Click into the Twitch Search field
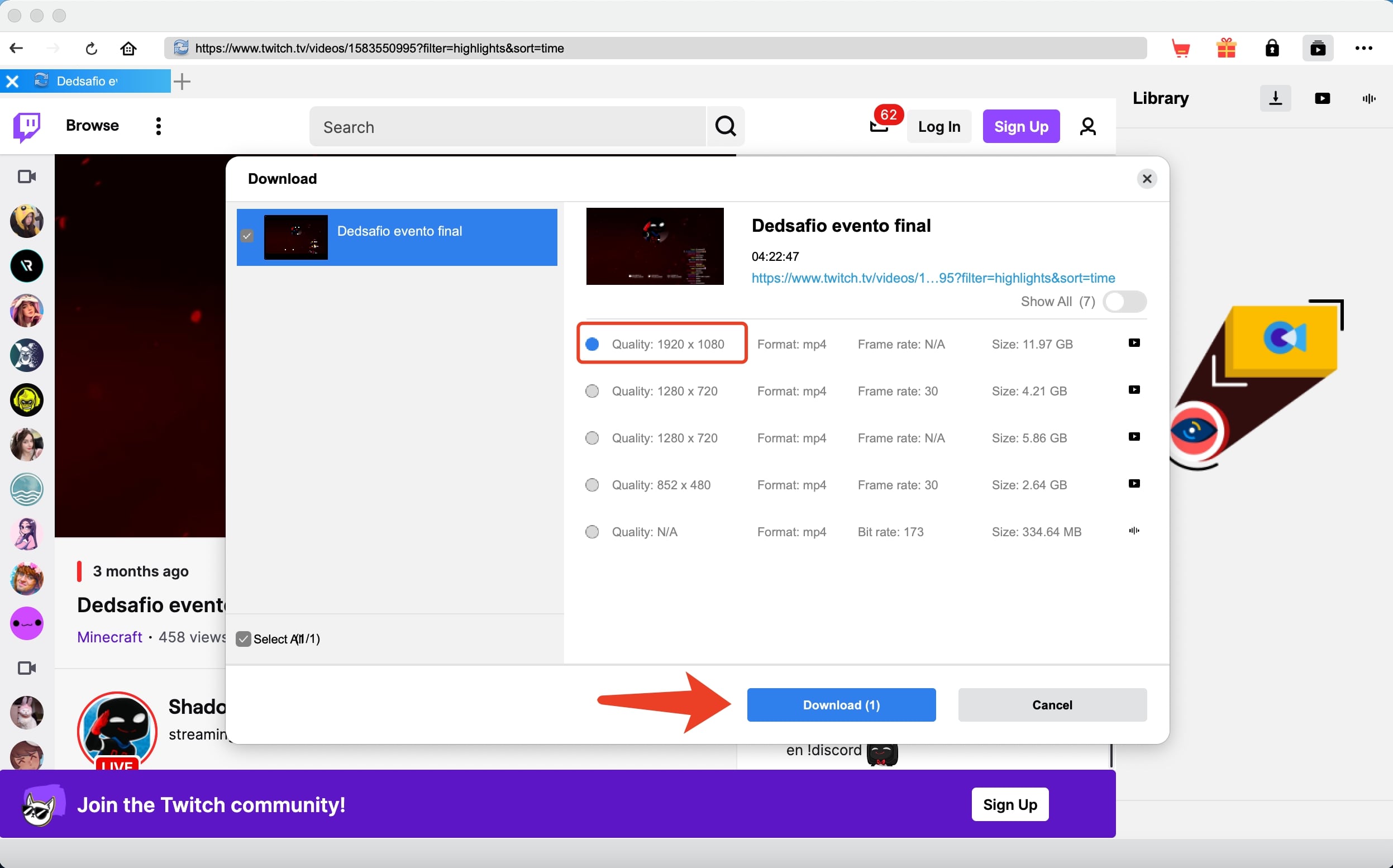 point(507,127)
